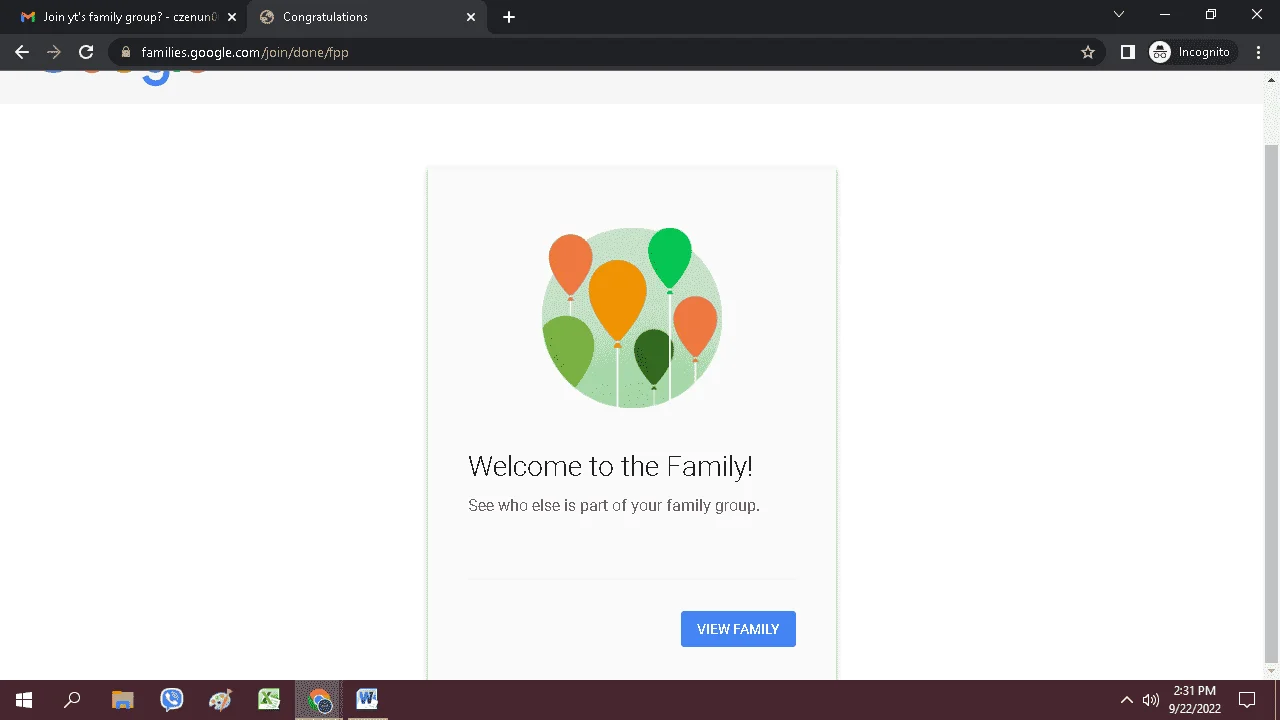This screenshot has width=1280, height=720.
Task: Open File Explorer from taskbar
Action: pyautogui.click(x=122, y=700)
